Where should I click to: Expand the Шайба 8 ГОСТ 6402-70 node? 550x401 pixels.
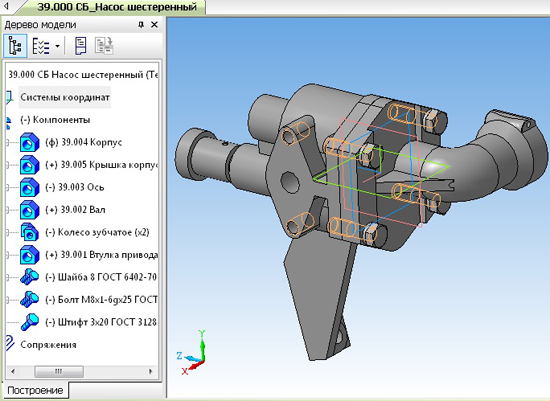point(8,277)
